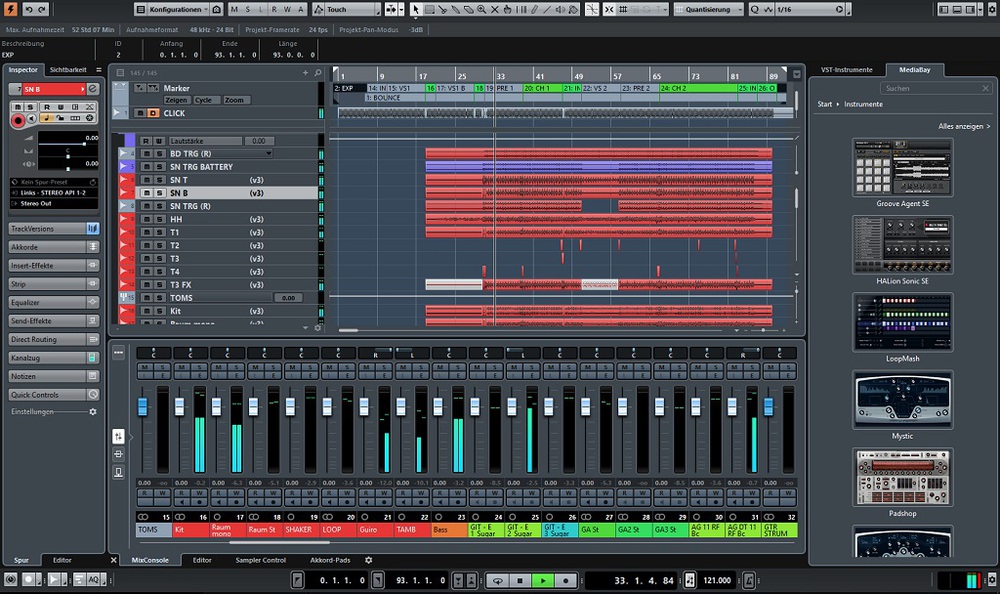Select the Draw pencil tool
Image resolution: width=1000 pixels, height=594 pixels.
tap(534, 9)
